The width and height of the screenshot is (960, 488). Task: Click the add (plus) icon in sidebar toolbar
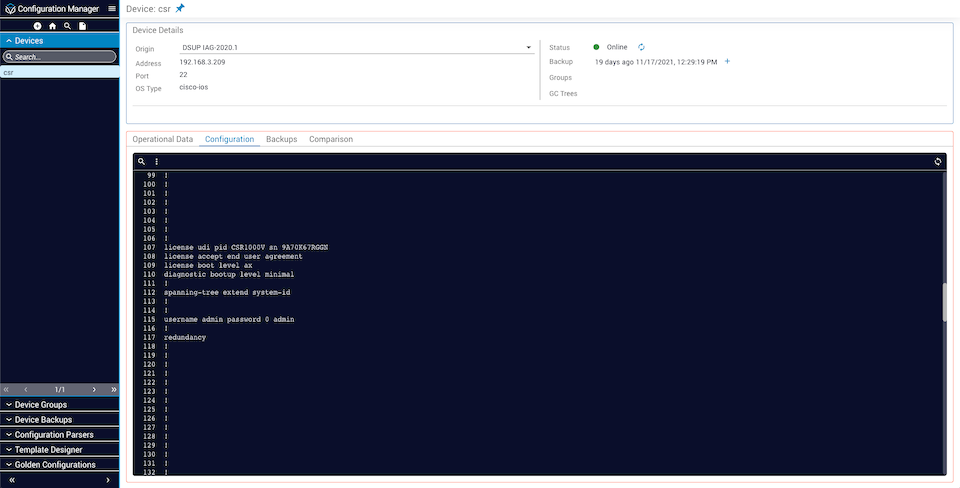tap(37, 26)
